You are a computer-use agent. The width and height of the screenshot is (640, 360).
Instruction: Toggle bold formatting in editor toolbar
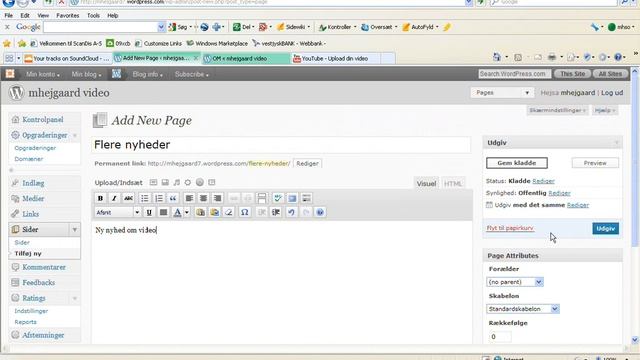point(100,198)
